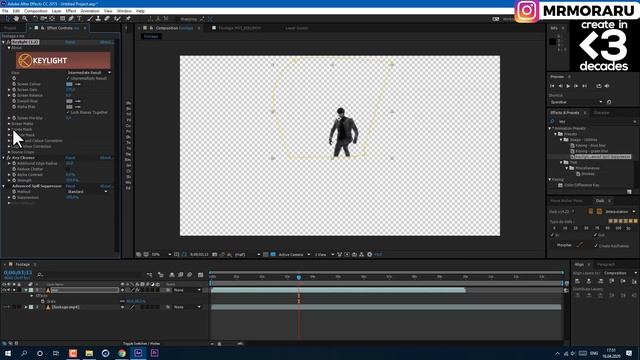Click Screen Colour swatch

pos(69,84)
